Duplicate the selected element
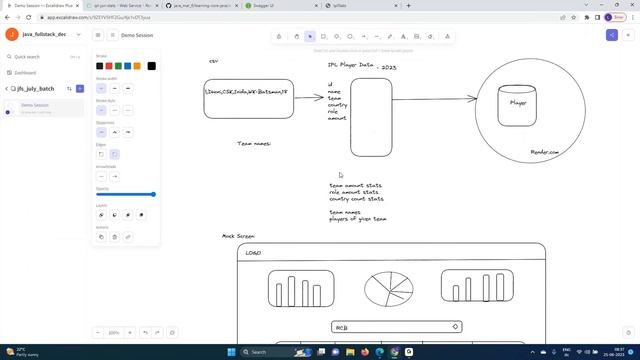The image size is (640, 360). [101, 237]
